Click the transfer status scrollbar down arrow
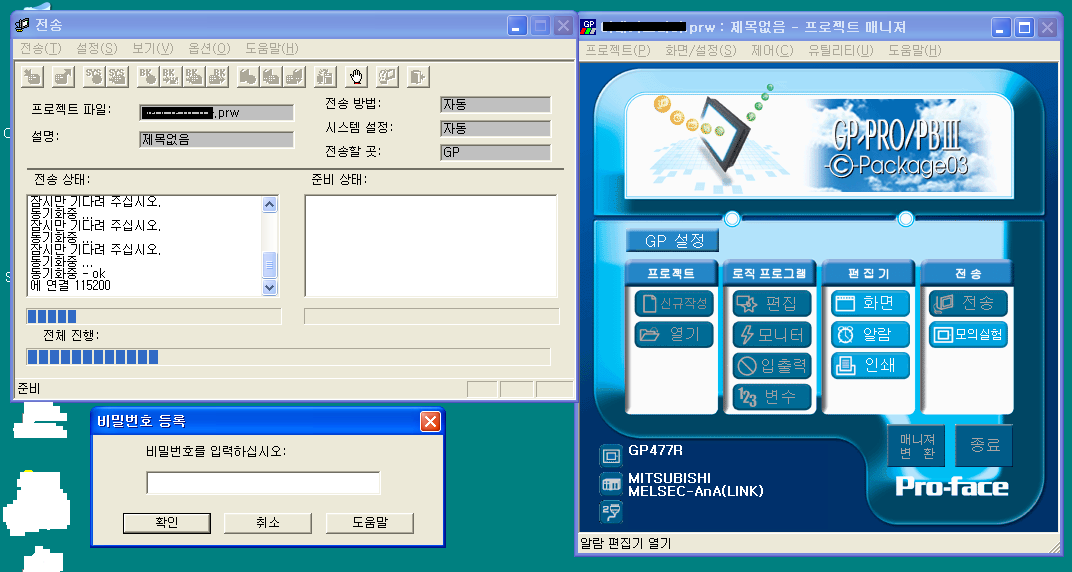Screen dimensions: 1072x572 (x=269, y=288)
